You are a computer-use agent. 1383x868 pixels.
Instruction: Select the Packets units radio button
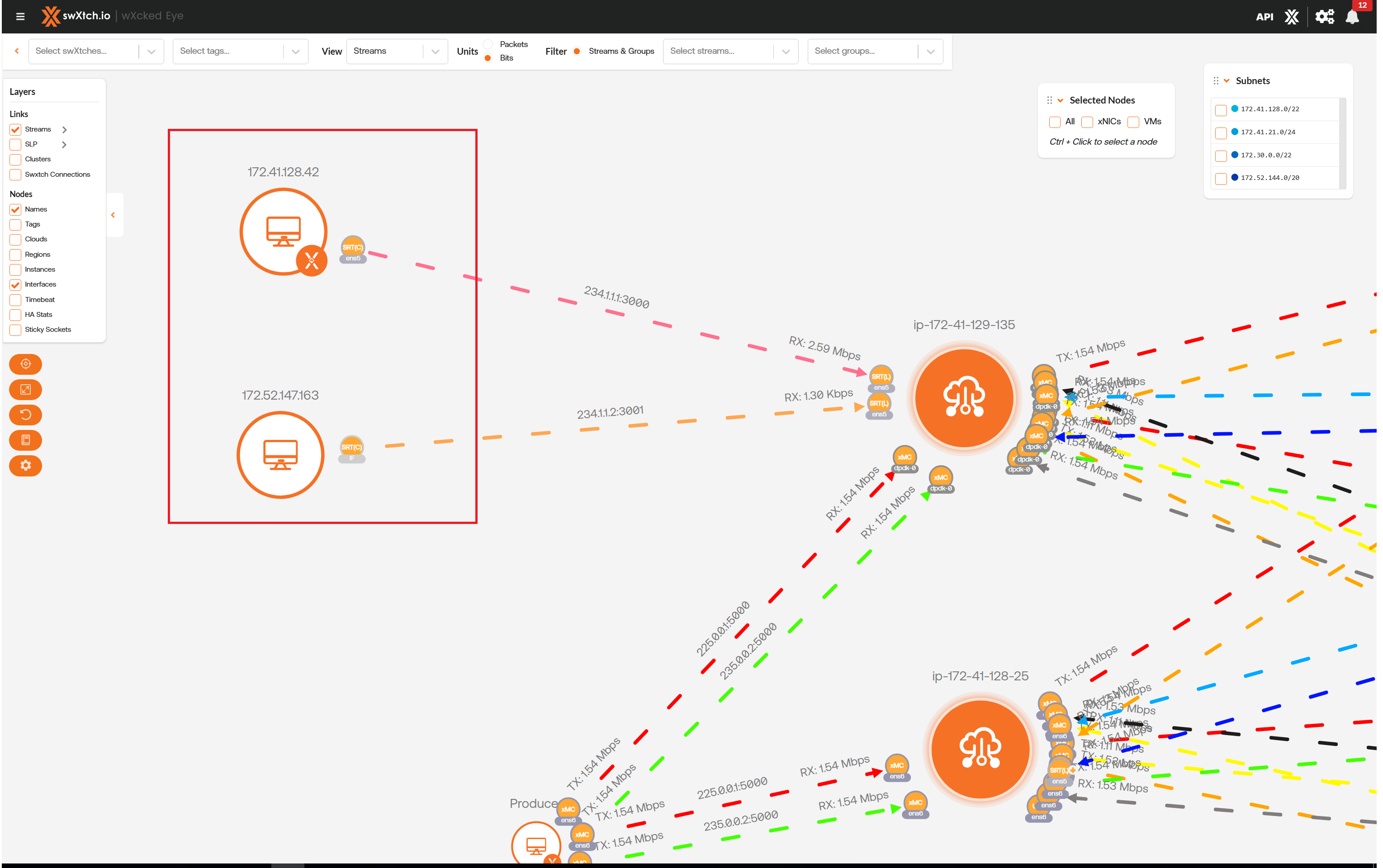(x=488, y=44)
